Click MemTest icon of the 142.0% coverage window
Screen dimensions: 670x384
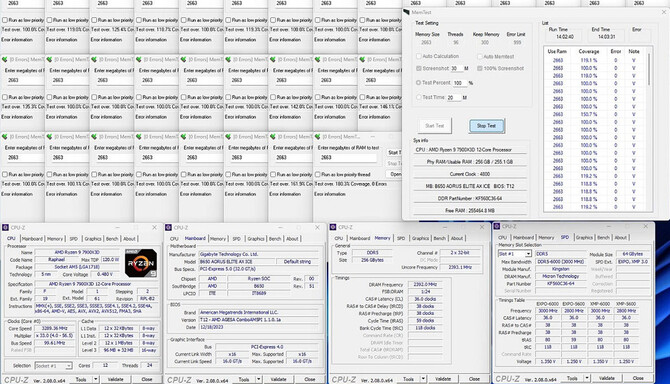(x=273, y=59)
